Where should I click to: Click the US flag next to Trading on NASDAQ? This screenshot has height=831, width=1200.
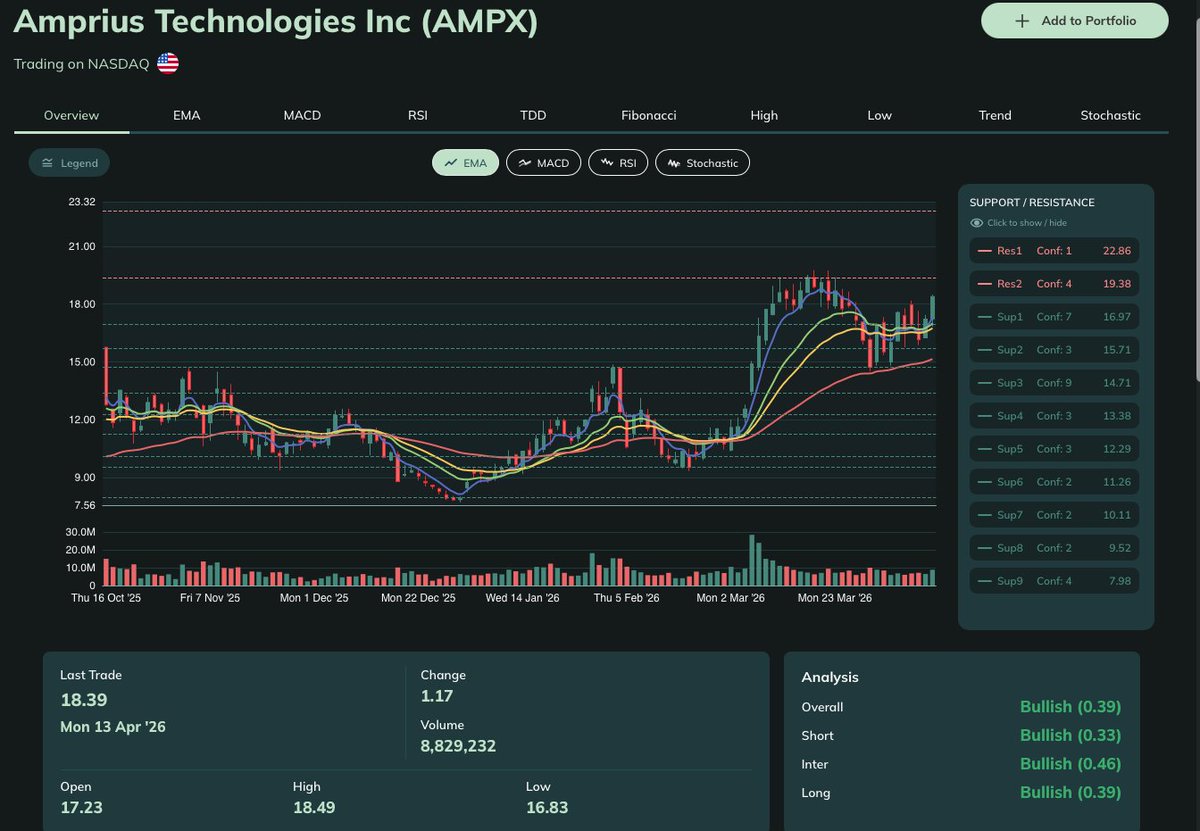click(x=167, y=62)
